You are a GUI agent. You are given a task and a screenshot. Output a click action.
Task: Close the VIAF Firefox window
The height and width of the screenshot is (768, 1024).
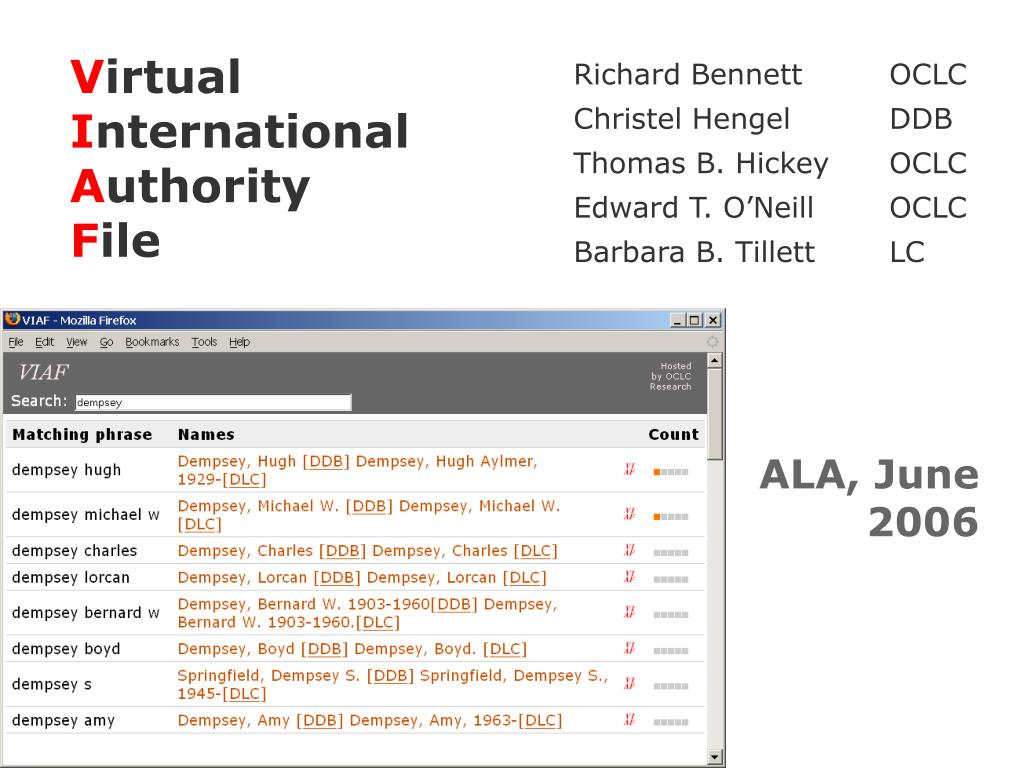coord(713,321)
